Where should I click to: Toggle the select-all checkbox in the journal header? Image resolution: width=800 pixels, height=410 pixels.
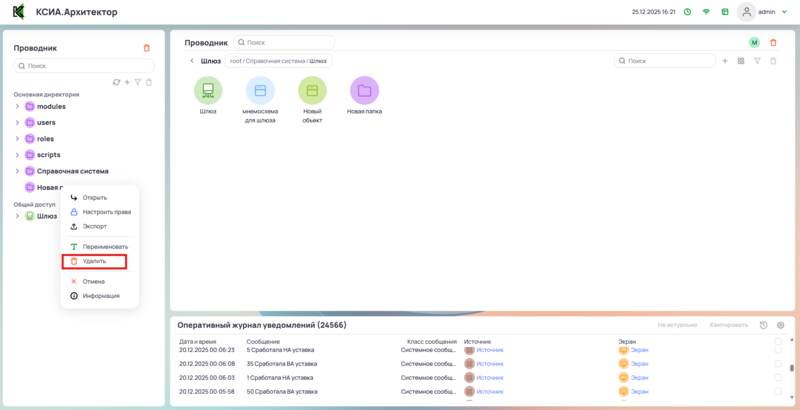779,341
